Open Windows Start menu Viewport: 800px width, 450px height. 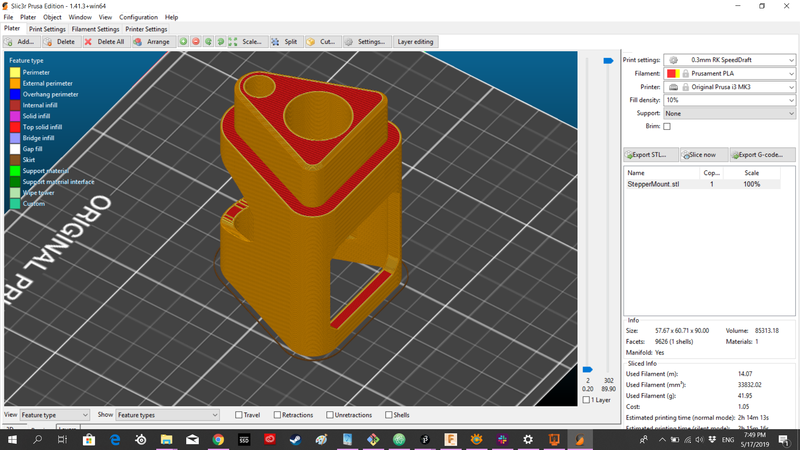pos(12,439)
